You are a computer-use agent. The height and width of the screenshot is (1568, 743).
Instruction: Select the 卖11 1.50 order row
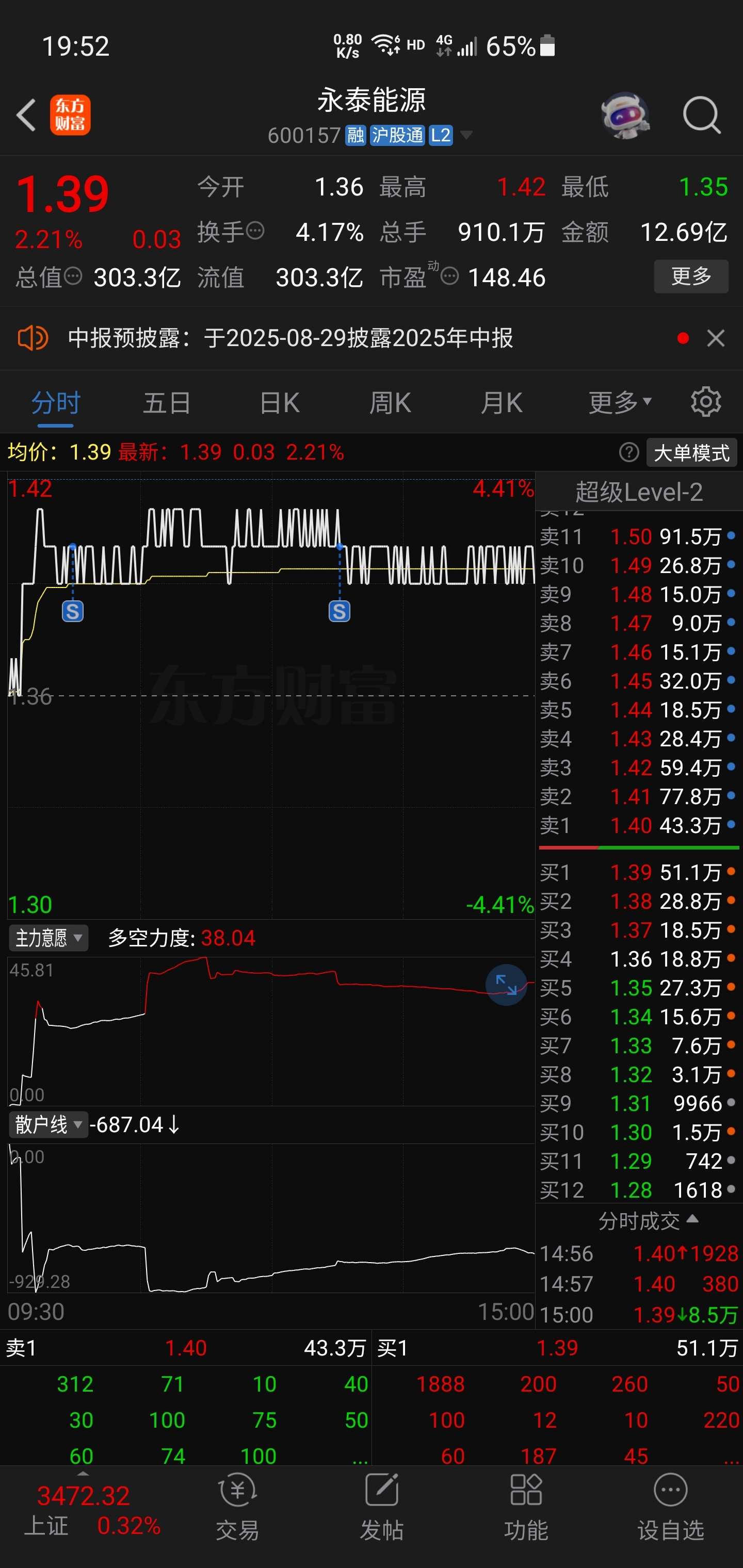(638, 536)
